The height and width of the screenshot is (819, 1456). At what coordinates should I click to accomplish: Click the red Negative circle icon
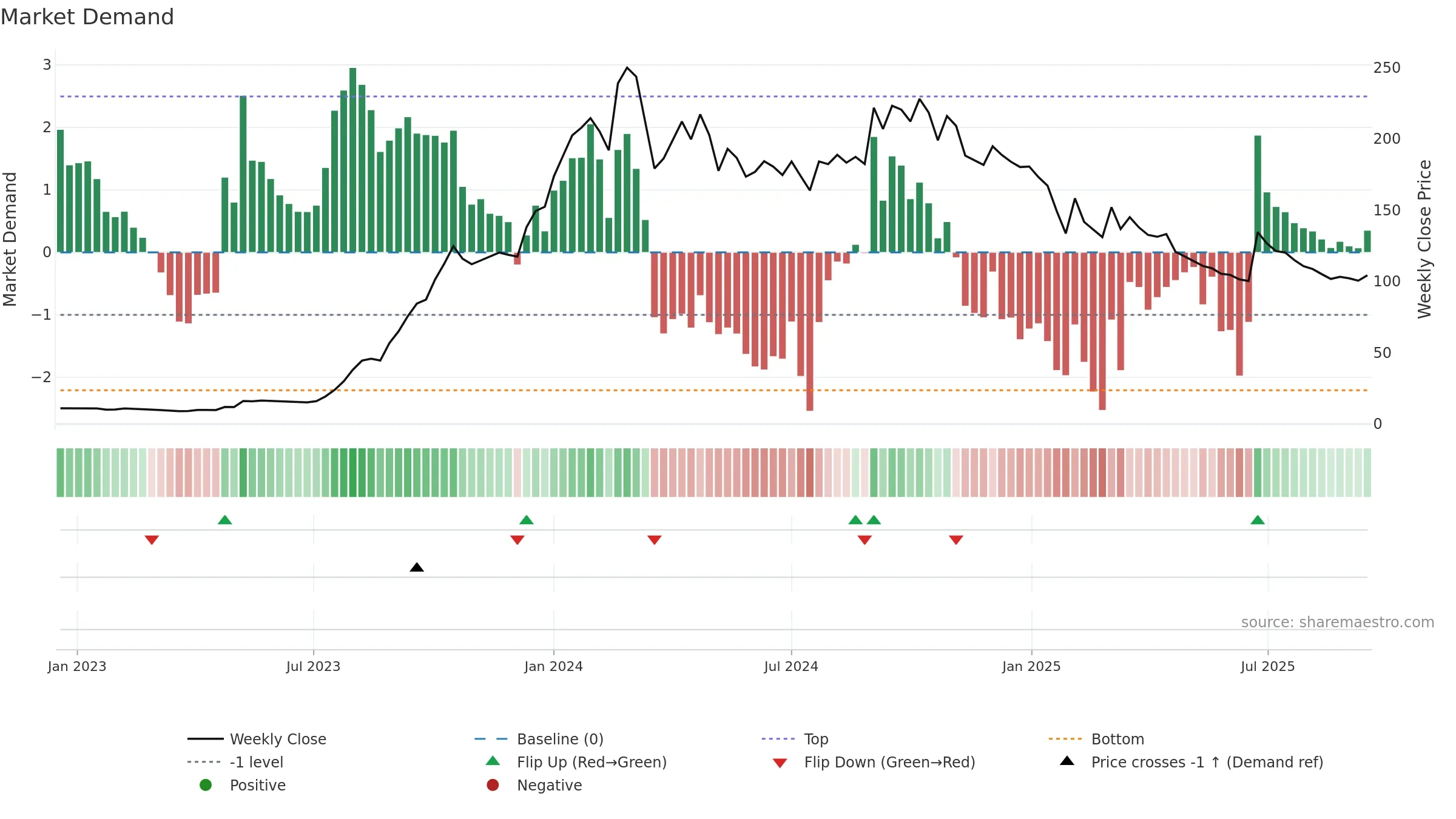[x=493, y=785]
